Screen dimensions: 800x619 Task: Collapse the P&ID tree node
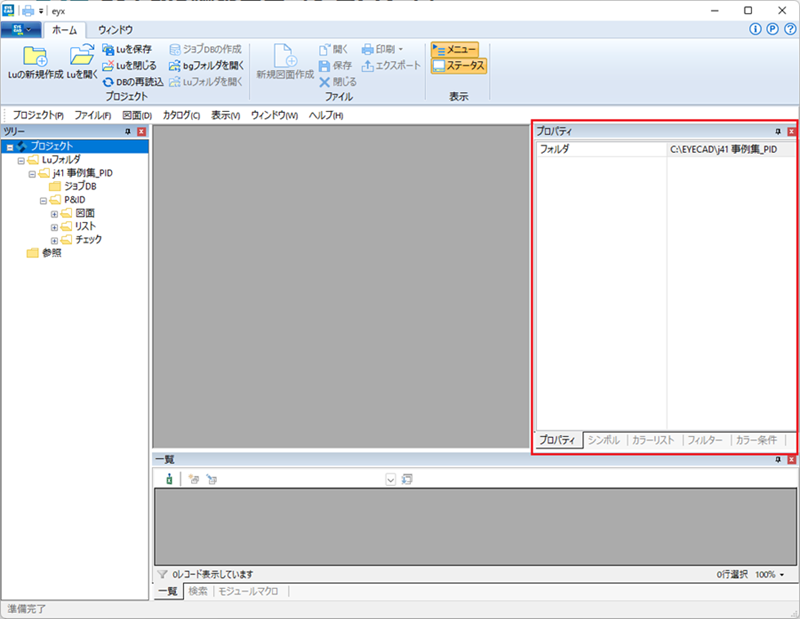pyautogui.click(x=44, y=200)
